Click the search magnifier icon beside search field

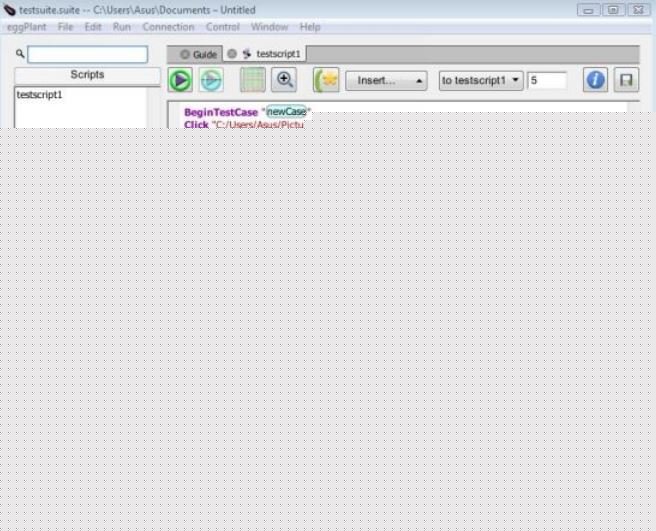coord(20,54)
